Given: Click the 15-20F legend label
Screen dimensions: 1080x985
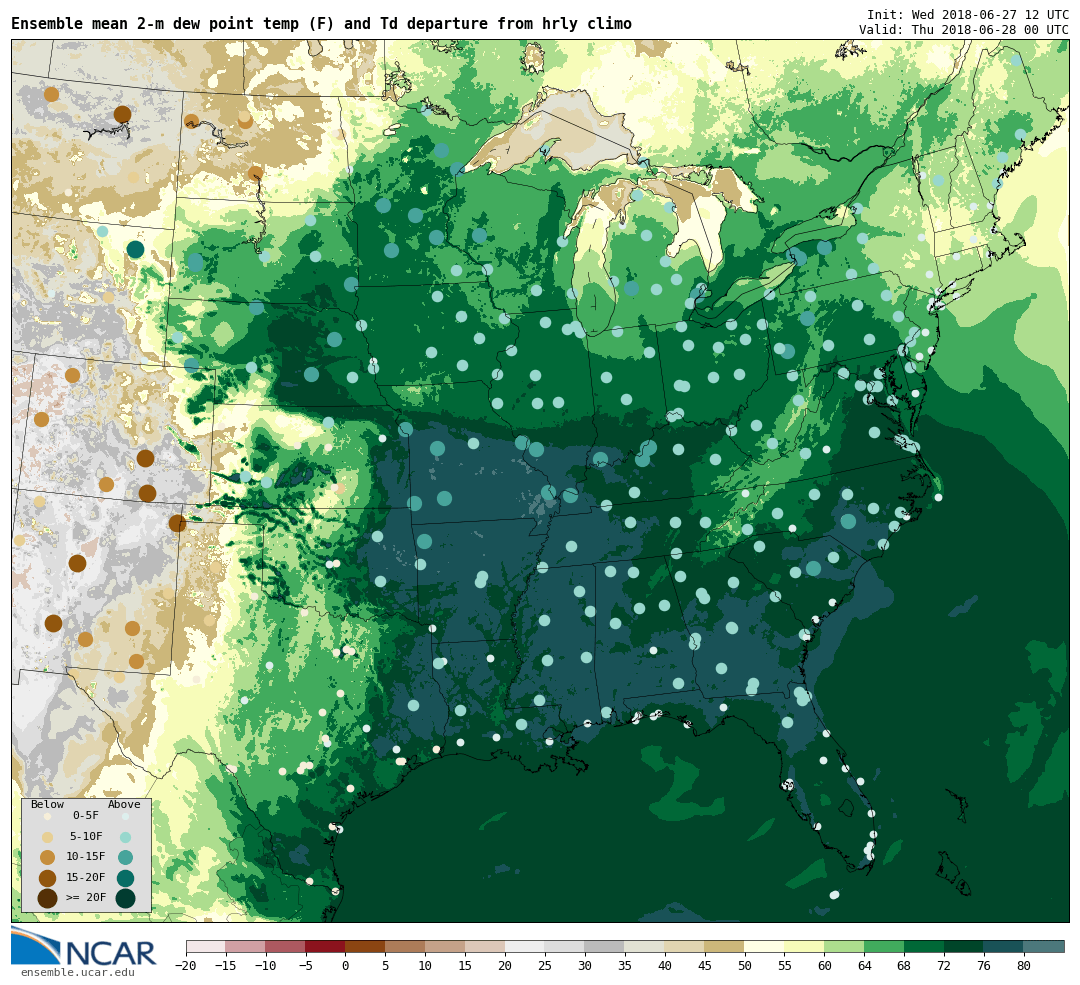Looking at the screenshot, I should pyautogui.click(x=86, y=878).
